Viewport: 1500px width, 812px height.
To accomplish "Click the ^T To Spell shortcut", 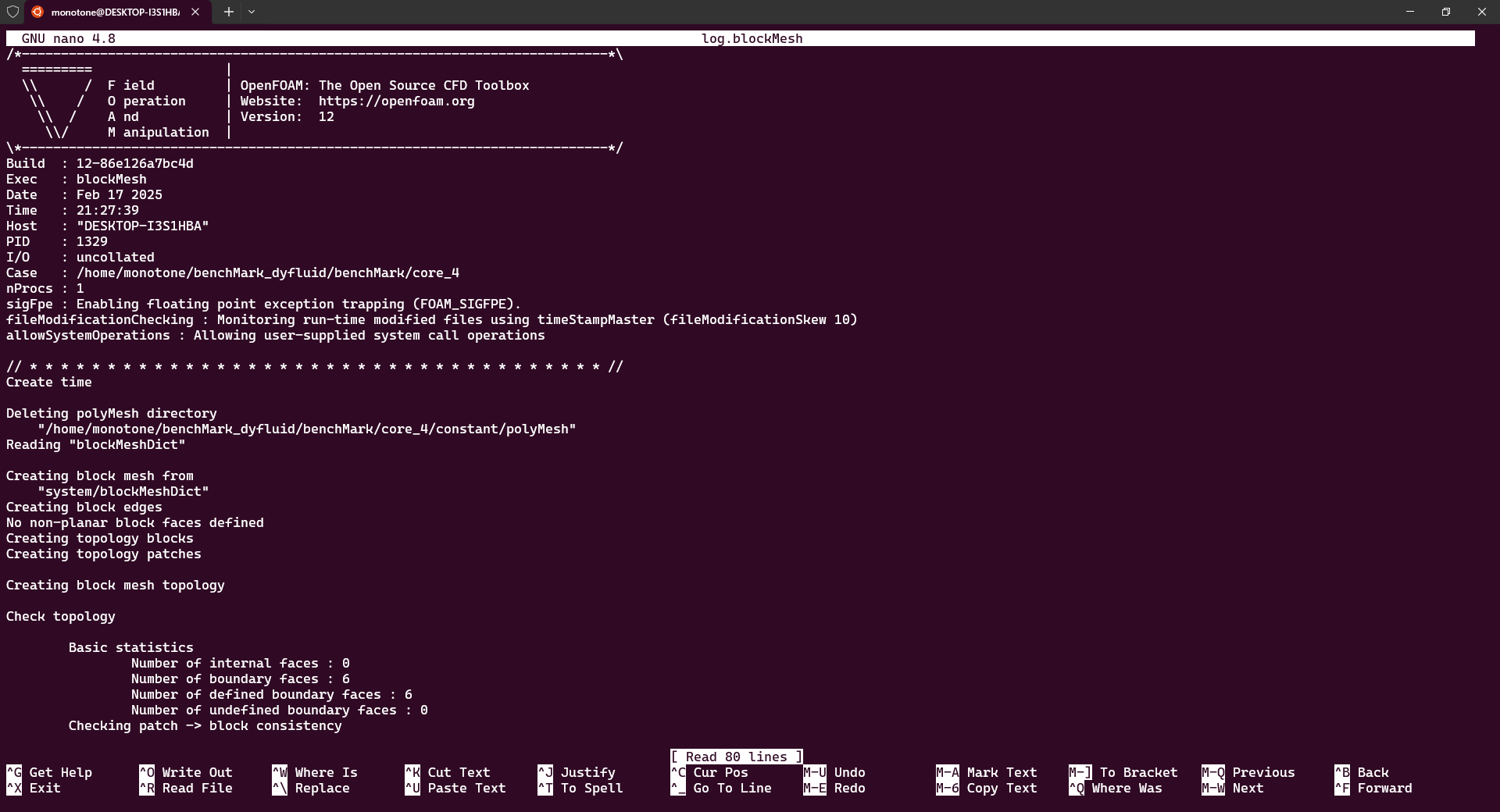I will [x=580, y=788].
